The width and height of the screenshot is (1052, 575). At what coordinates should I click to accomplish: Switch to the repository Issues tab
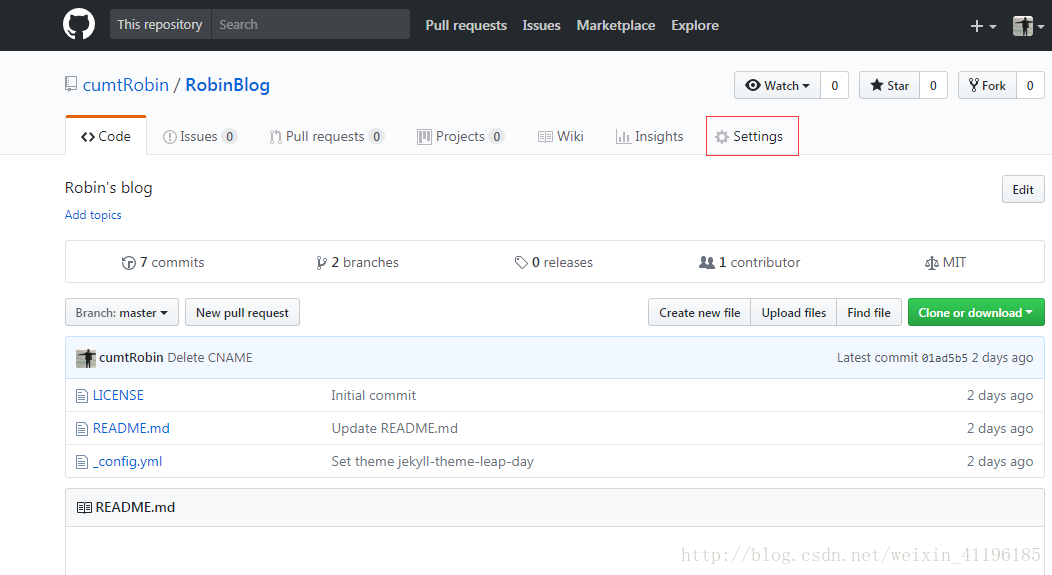pos(200,136)
